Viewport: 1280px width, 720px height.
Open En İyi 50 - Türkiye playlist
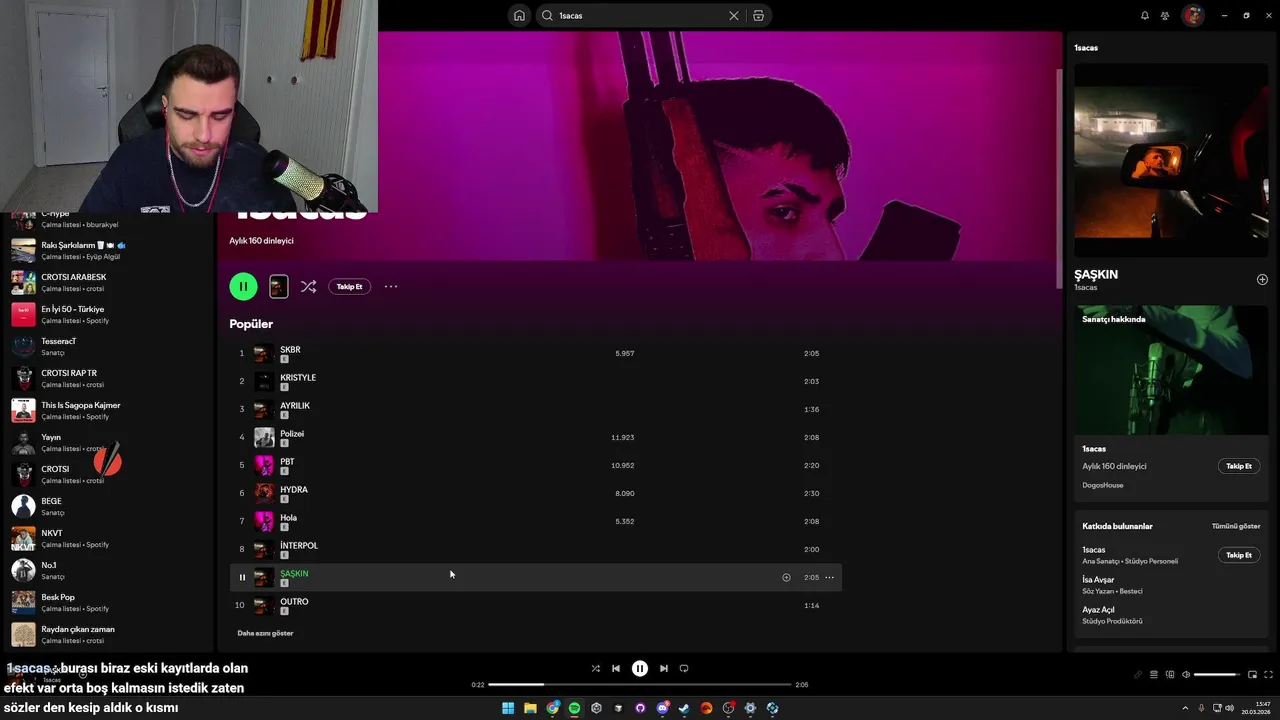[108, 314]
